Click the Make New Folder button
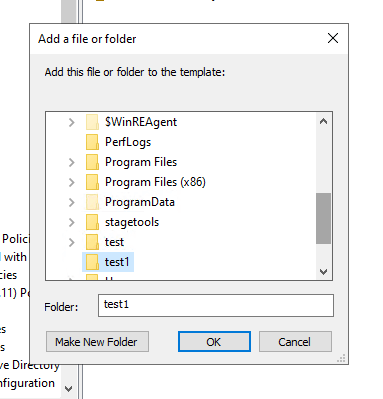The height and width of the screenshot is (399, 383). 97,342
